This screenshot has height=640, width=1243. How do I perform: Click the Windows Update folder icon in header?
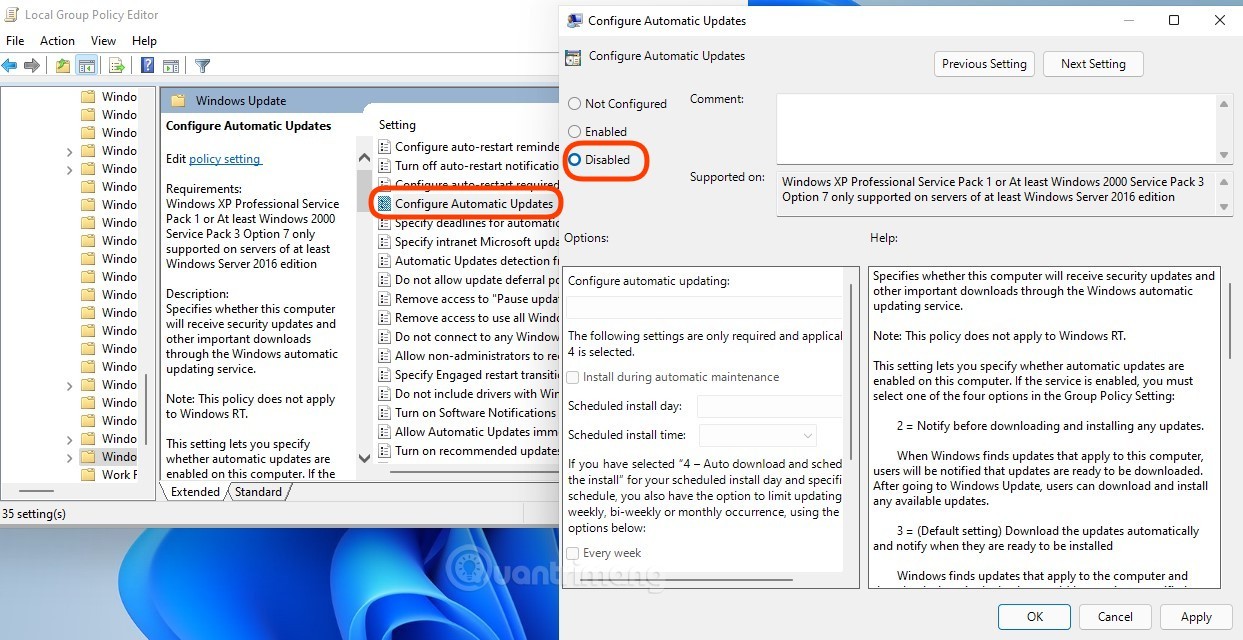click(x=178, y=101)
